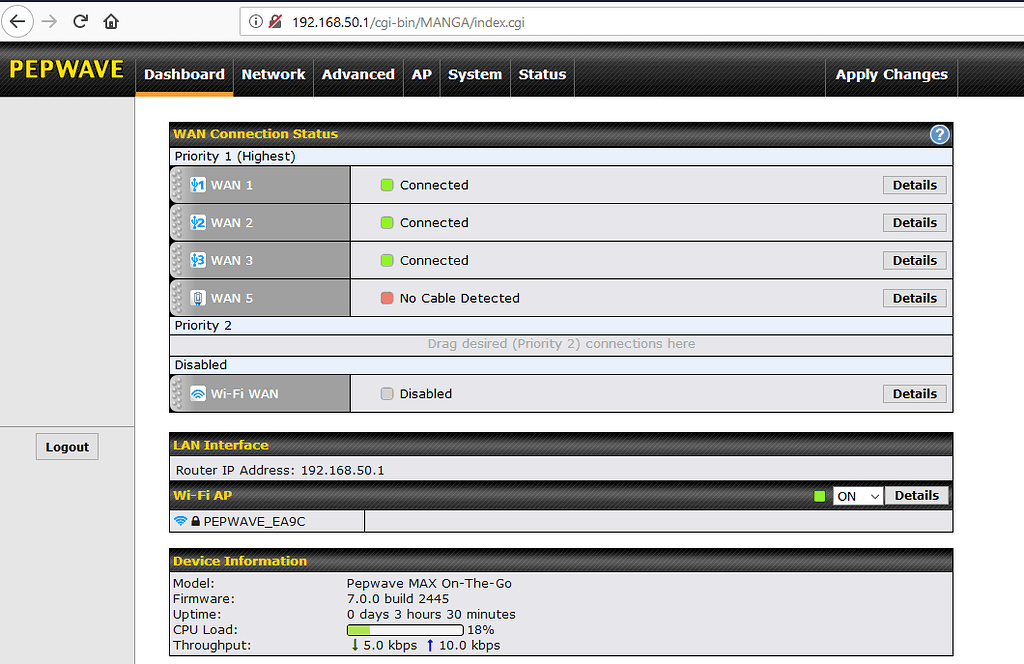Click the green status light for WAN 1
This screenshot has height=664, width=1024.
tap(387, 184)
